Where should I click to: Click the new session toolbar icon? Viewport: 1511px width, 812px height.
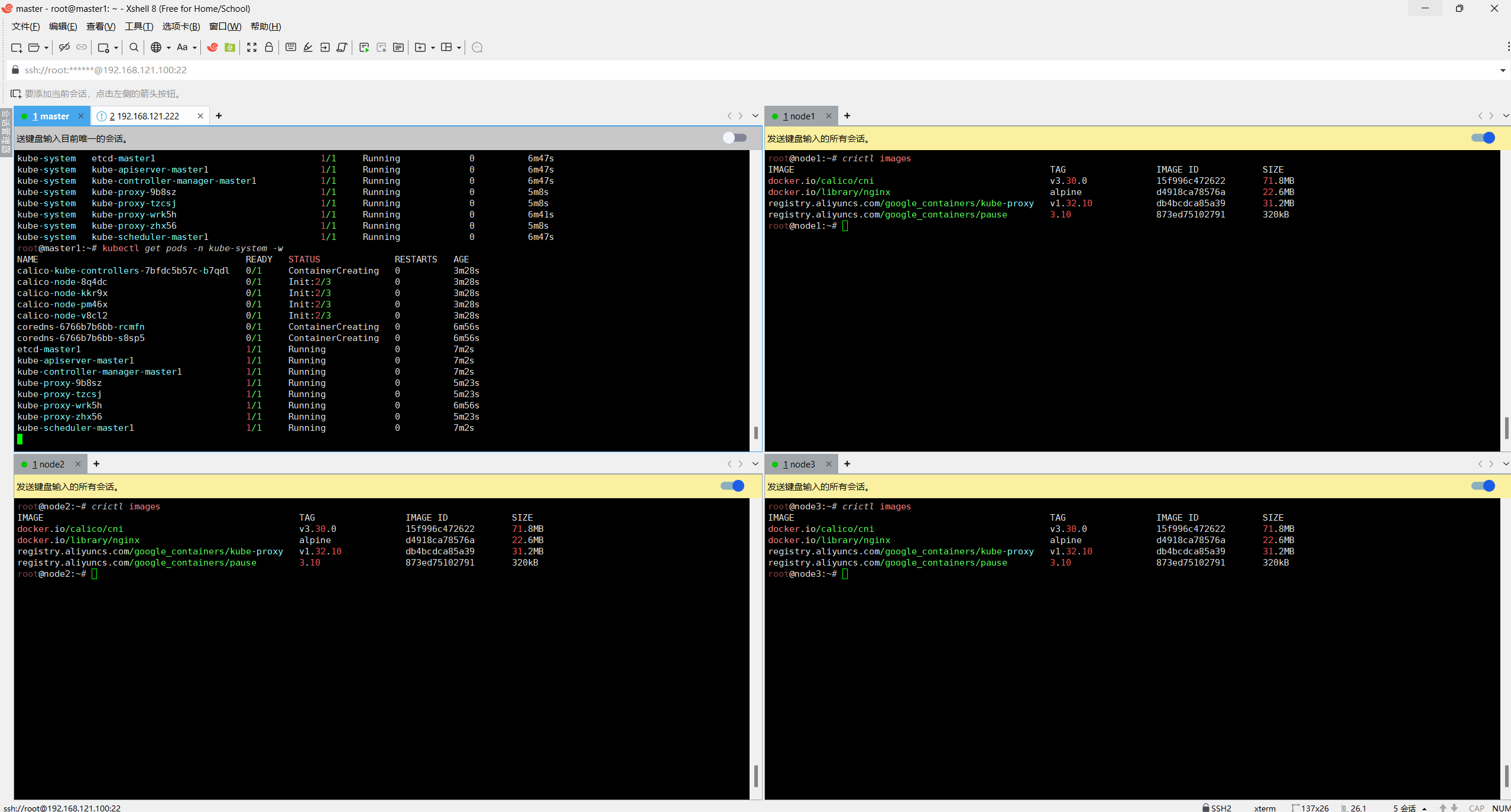16,48
